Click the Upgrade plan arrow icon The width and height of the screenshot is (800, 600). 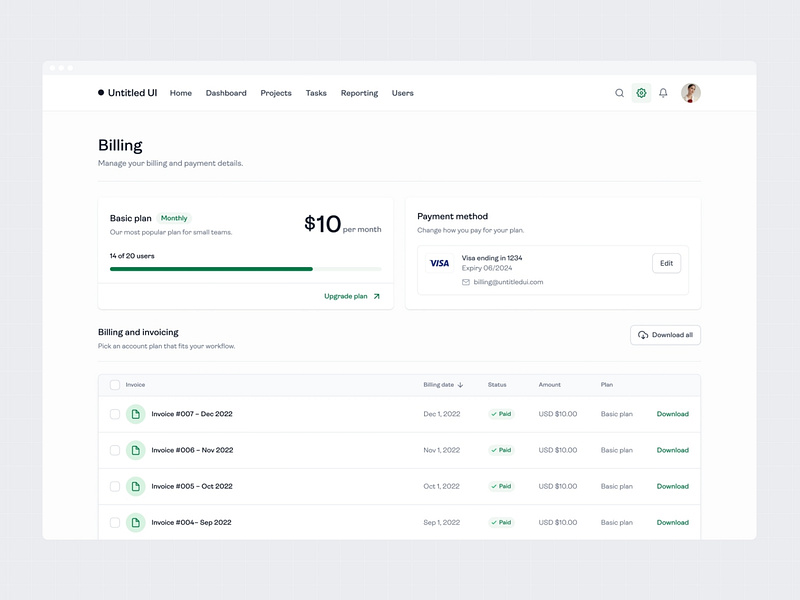pos(377,296)
